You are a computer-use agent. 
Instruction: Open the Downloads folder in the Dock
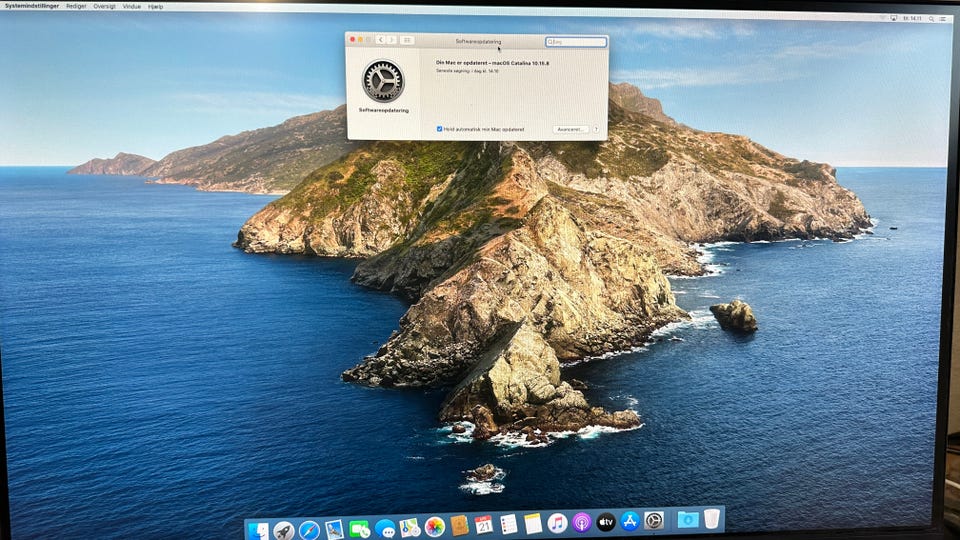point(688,520)
